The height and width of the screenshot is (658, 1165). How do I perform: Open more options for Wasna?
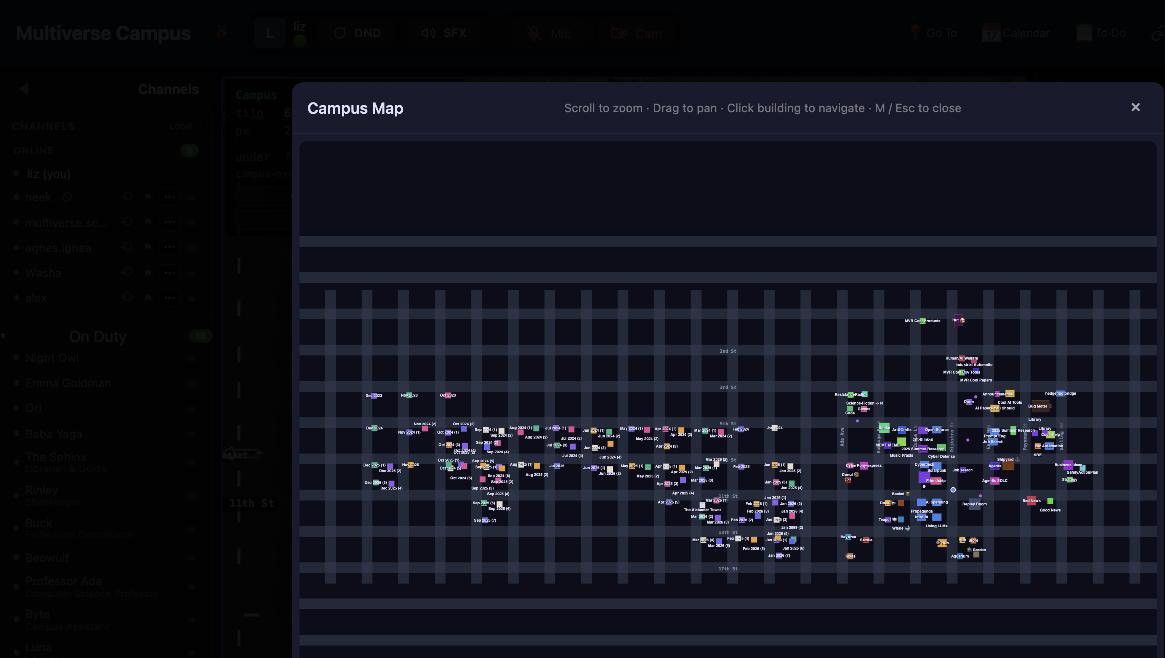pos(169,273)
